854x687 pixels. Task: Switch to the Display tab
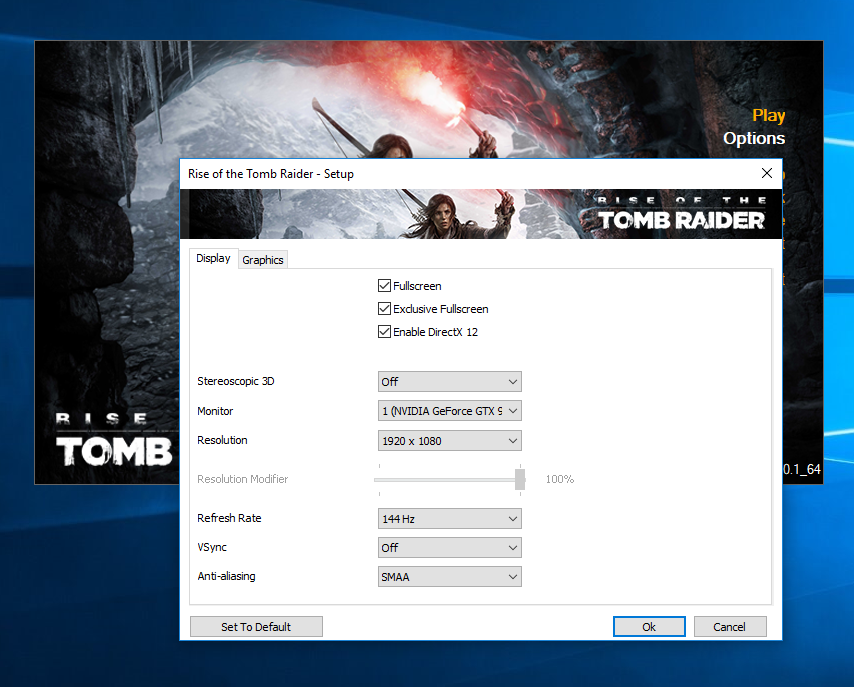213,258
